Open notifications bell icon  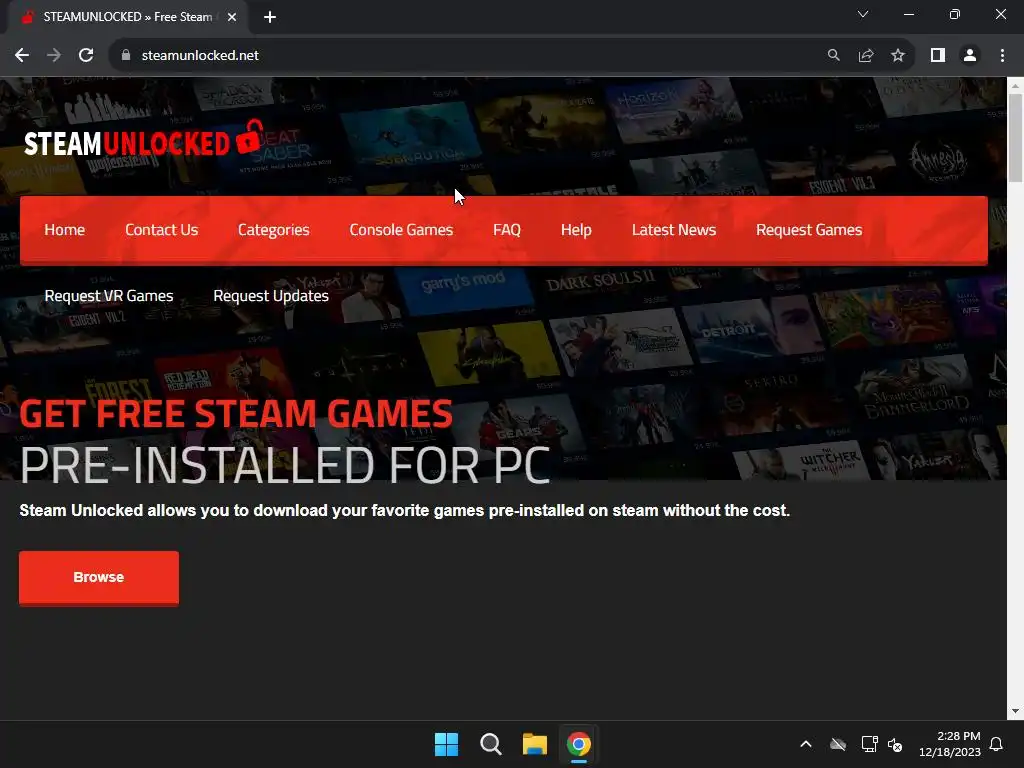click(996, 744)
